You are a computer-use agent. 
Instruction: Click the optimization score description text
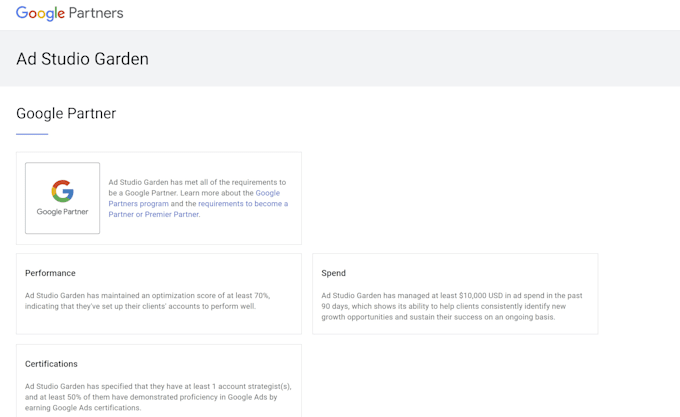coord(147,301)
